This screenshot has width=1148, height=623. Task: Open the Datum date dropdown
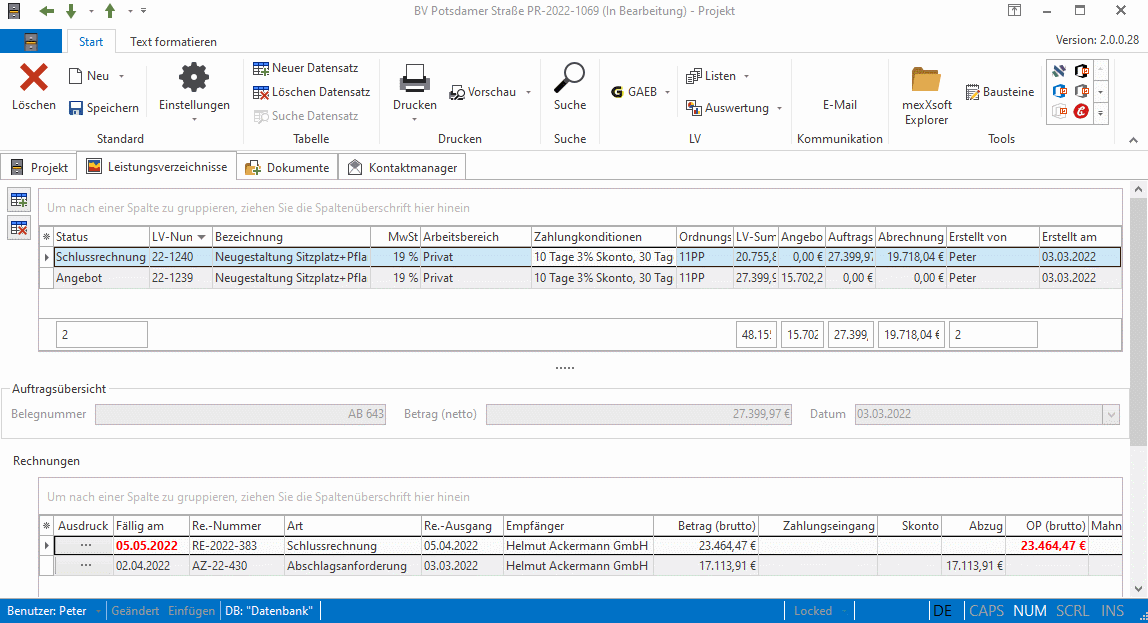coord(1111,414)
